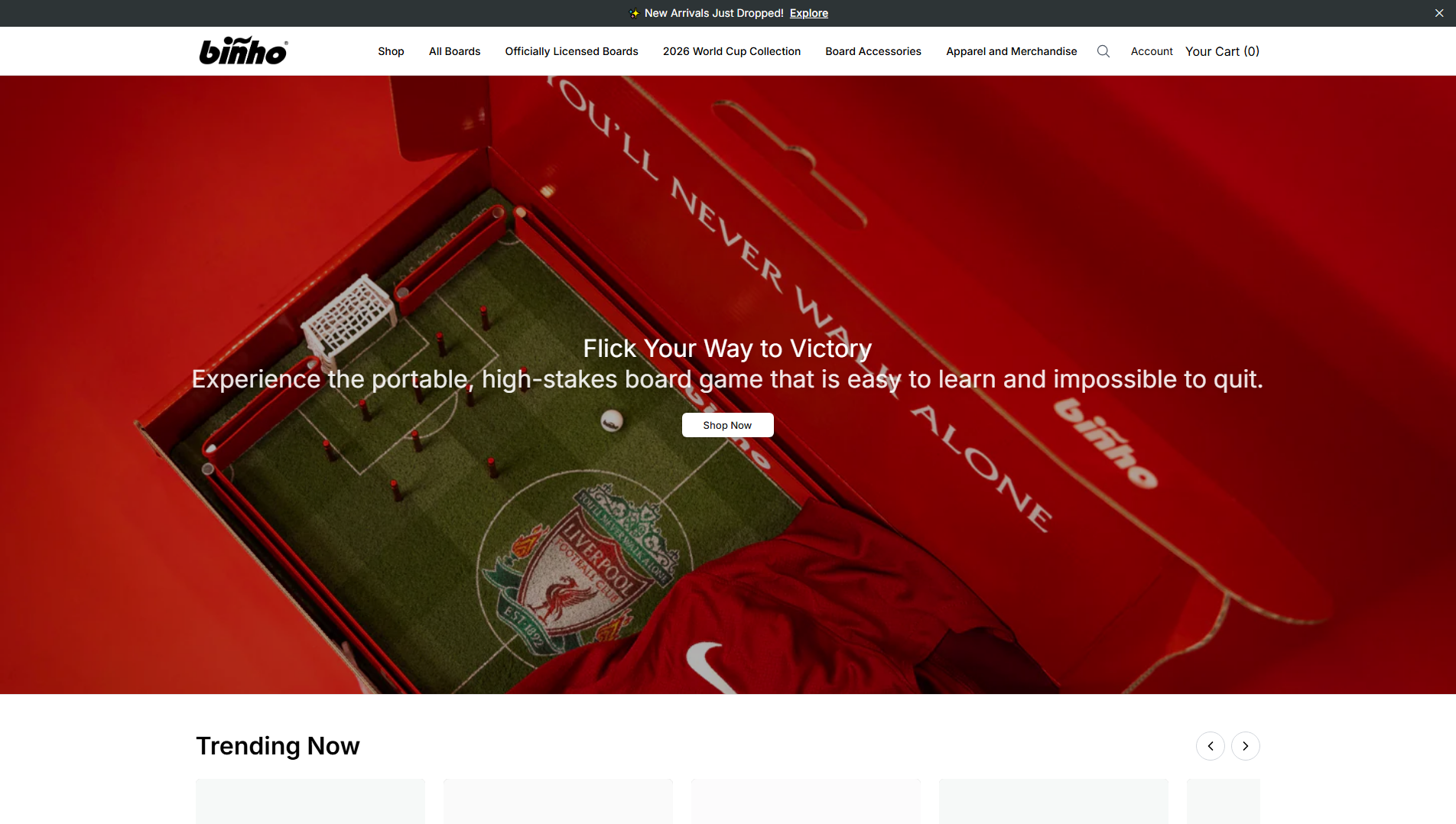The height and width of the screenshot is (824, 1456).
Task: Open the Account page
Action: pyautogui.click(x=1152, y=51)
